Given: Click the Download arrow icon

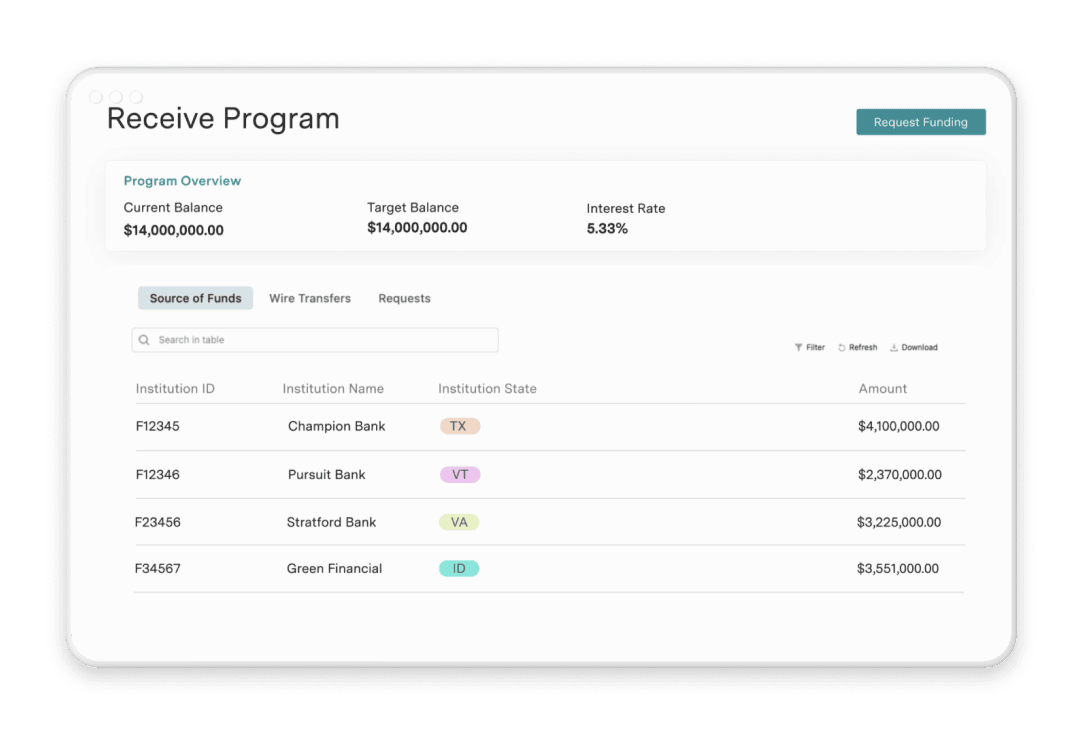Looking at the screenshot, I should [894, 347].
